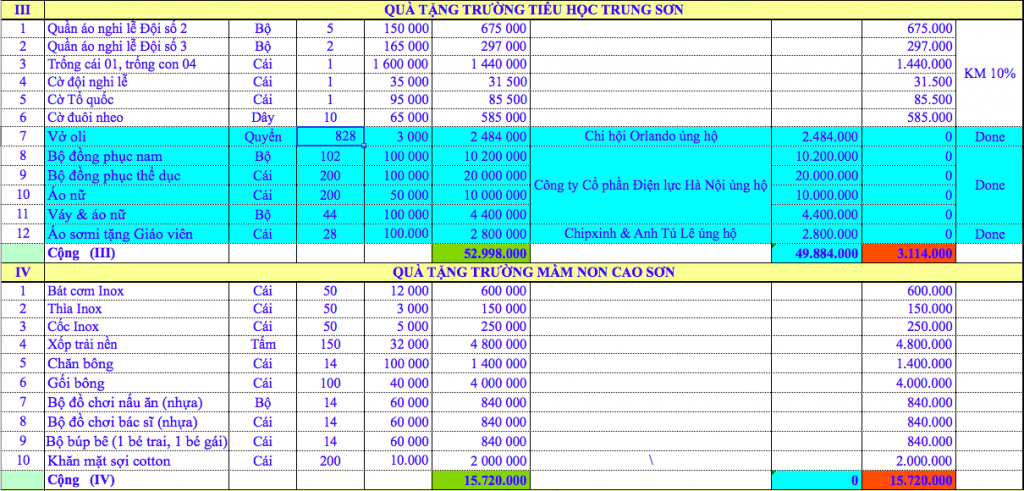The image size is (1024, 491).
Task: Select the cyan total cell 49.884.000
Action: pos(816,253)
